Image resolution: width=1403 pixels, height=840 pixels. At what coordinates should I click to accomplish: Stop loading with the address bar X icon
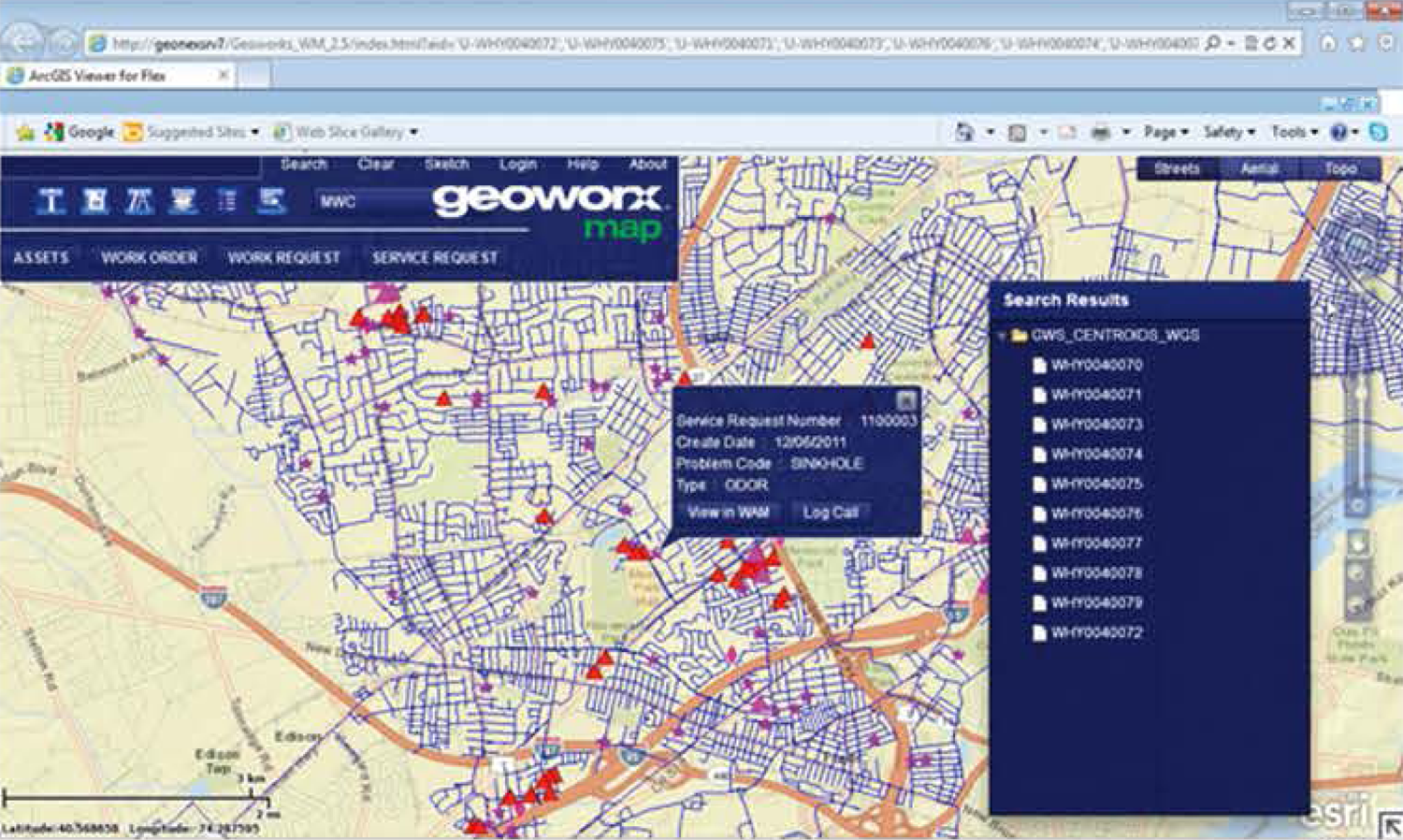pos(1289,43)
